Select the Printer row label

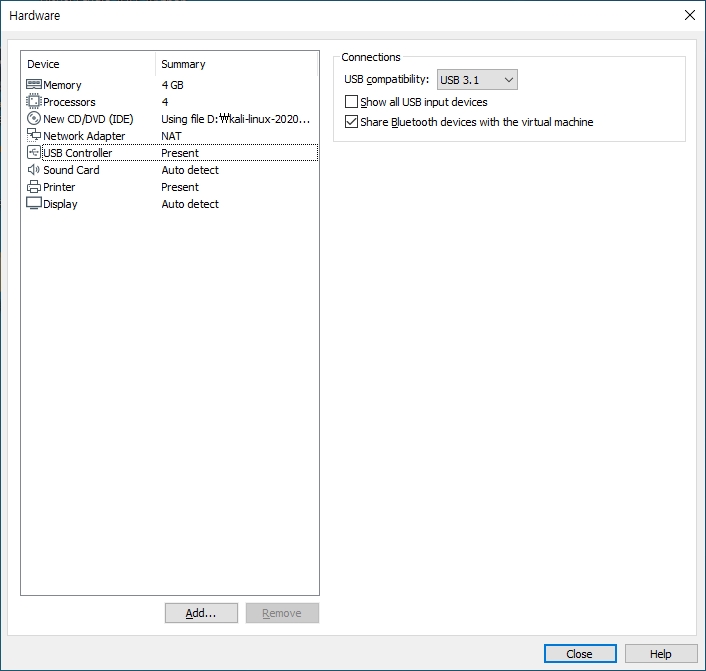pos(59,187)
